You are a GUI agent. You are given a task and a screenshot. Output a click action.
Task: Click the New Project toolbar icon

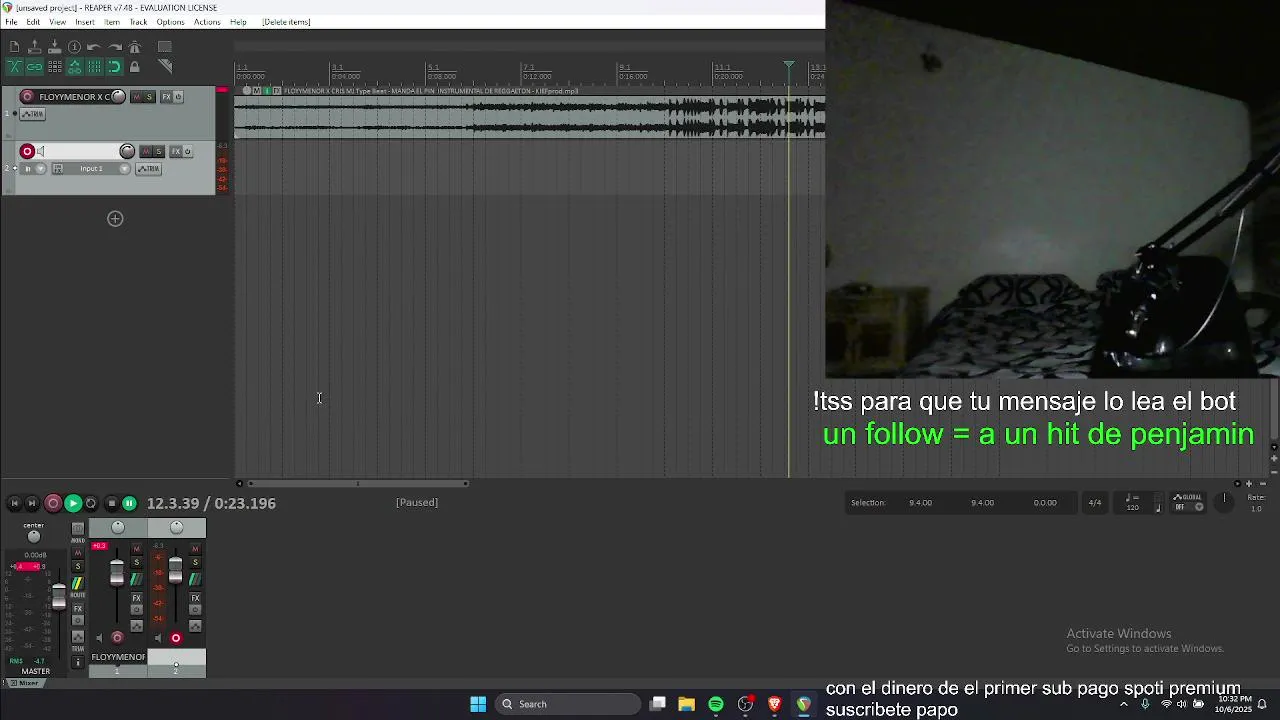pyautogui.click(x=14, y=47)
